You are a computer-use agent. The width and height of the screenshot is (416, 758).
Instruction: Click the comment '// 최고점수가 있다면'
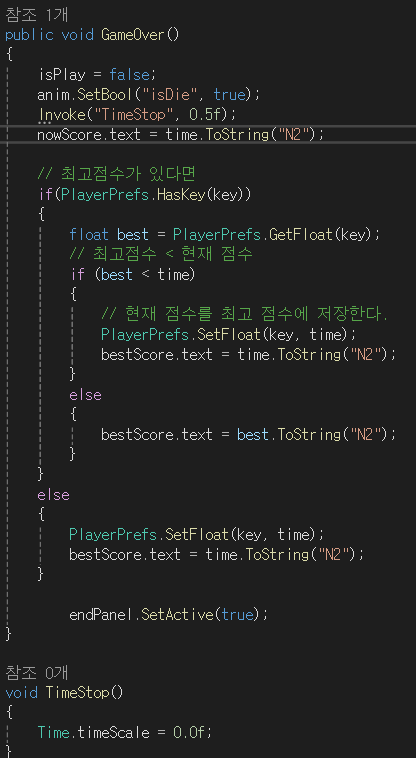[116, 173]
